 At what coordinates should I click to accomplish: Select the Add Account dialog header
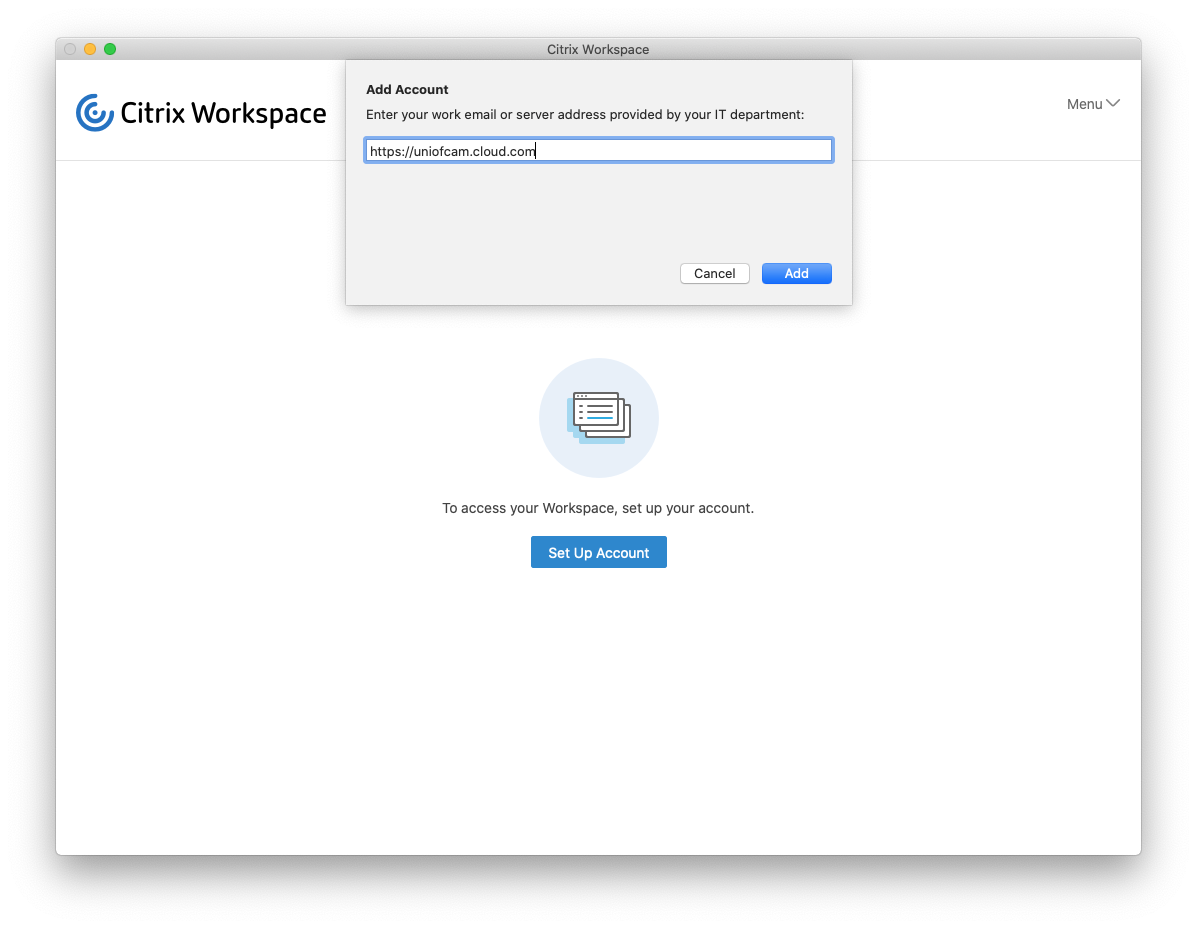(407, 89)
